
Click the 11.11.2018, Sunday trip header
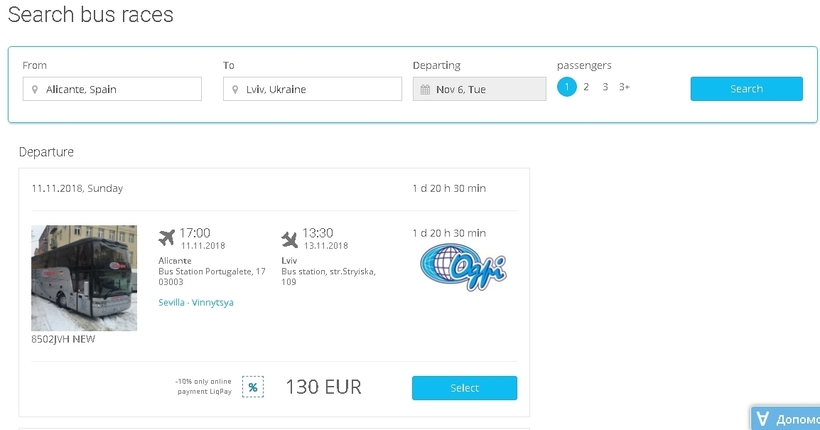pyautogui.click(x=77, y=188)
